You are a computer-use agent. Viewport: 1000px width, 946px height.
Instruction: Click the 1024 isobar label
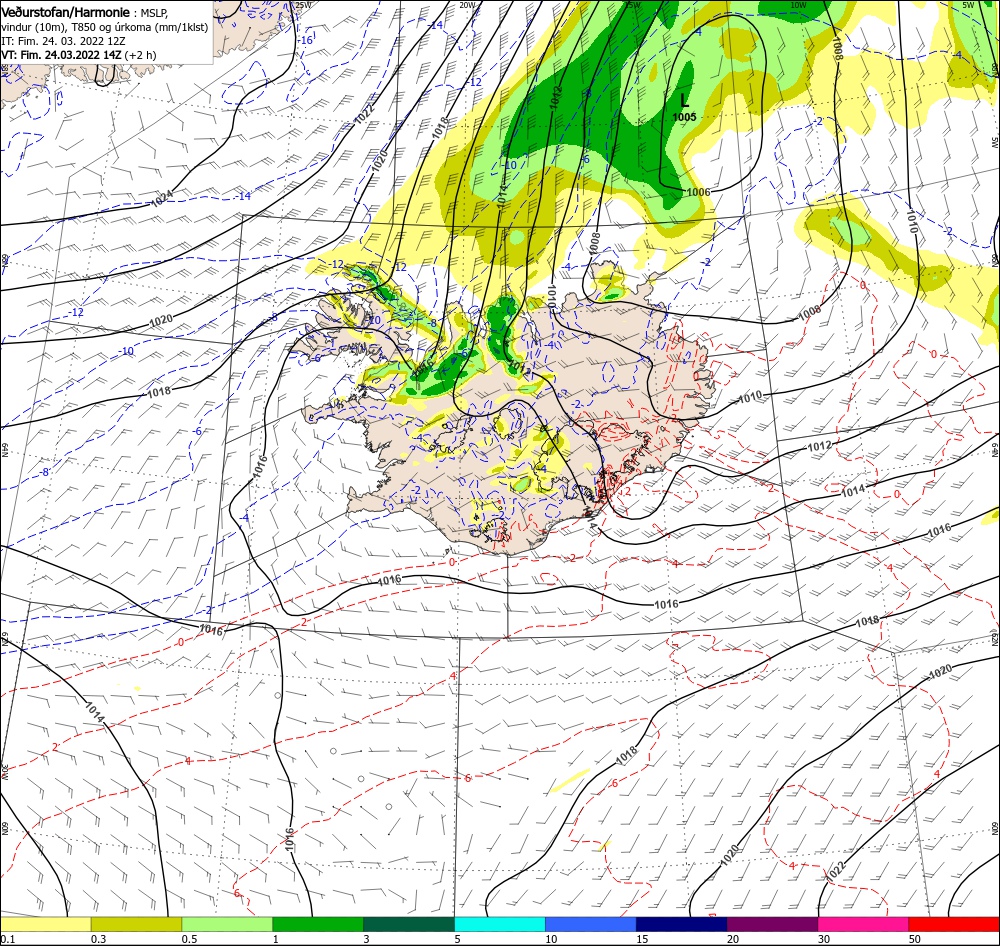click(162, 200)
